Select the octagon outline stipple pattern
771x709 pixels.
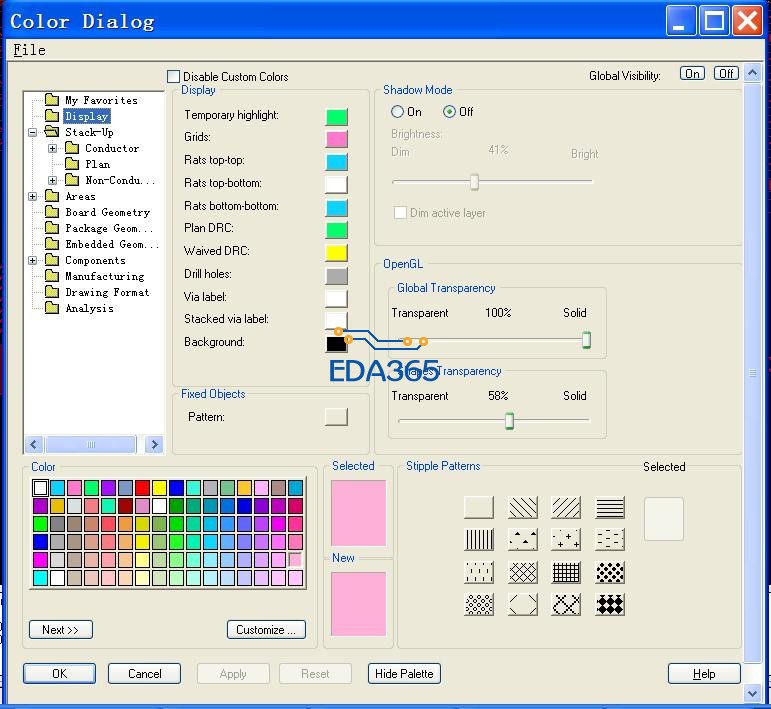[523, 604]
